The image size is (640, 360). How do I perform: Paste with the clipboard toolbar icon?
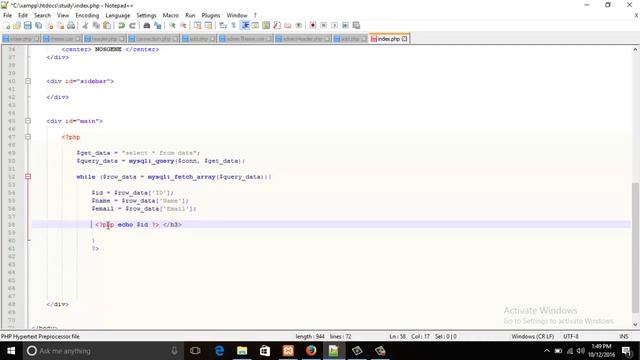(107, 25)
